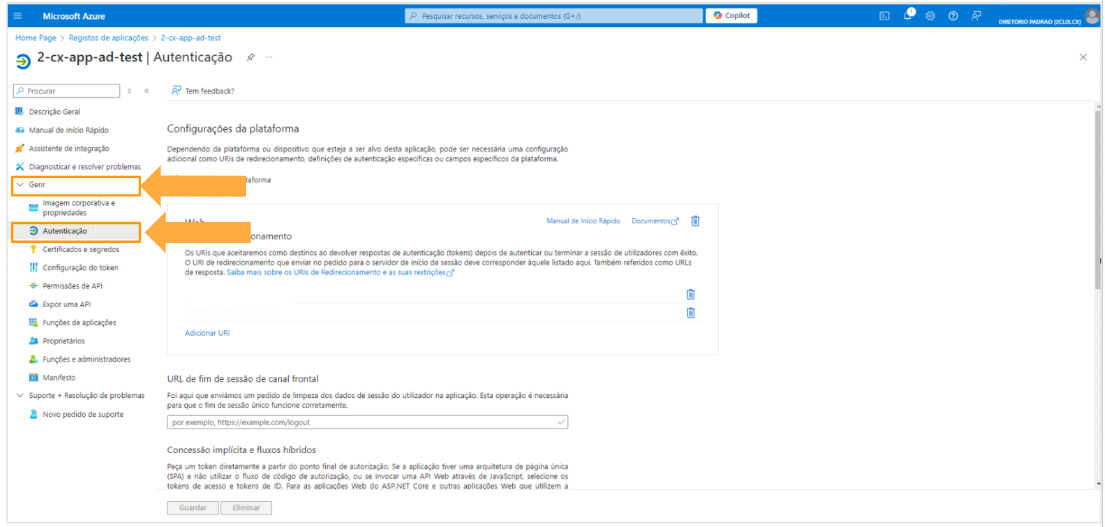Click the Azure search resources box
The width and height of the screenshot is (1105, 527).
(554, 16)
